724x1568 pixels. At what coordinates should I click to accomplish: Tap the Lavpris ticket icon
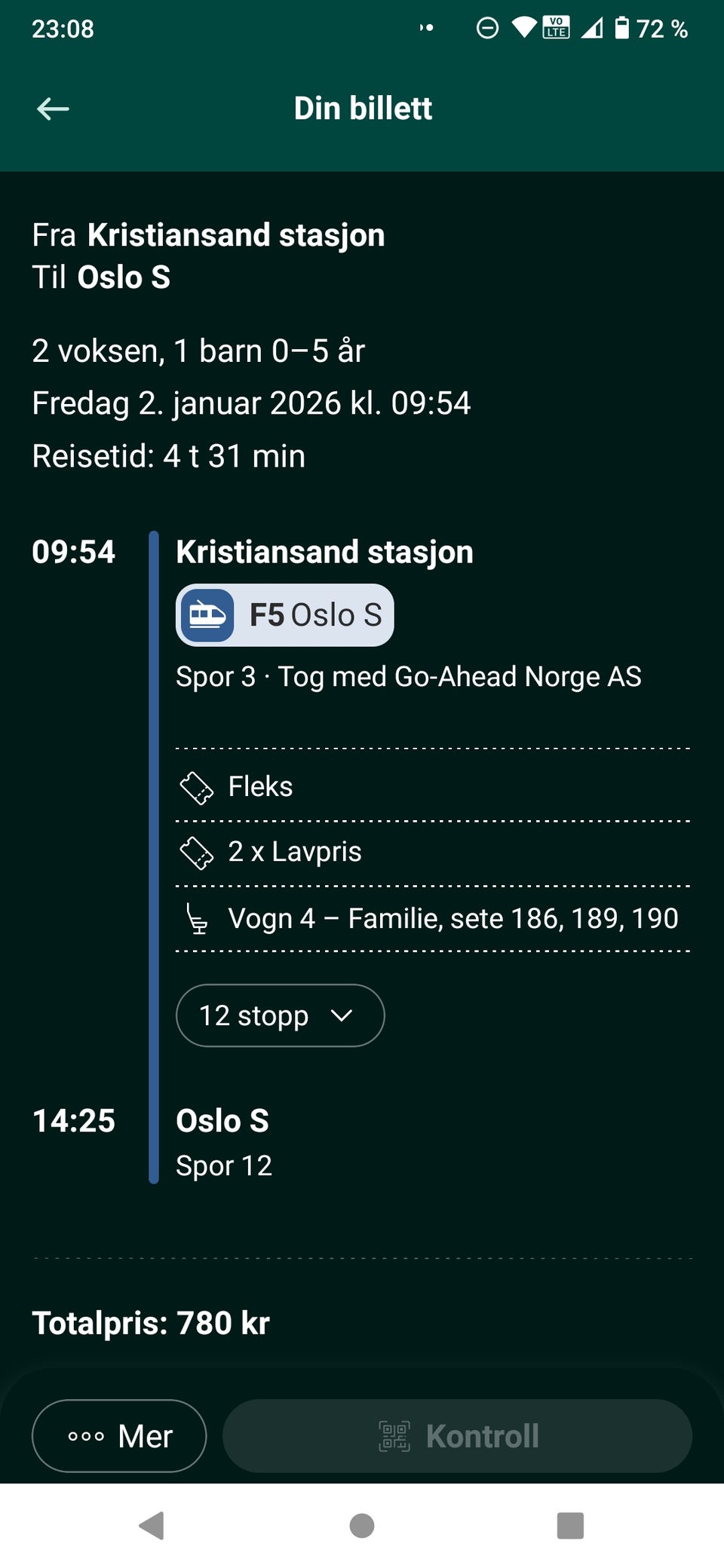click(x=197, y=853)
